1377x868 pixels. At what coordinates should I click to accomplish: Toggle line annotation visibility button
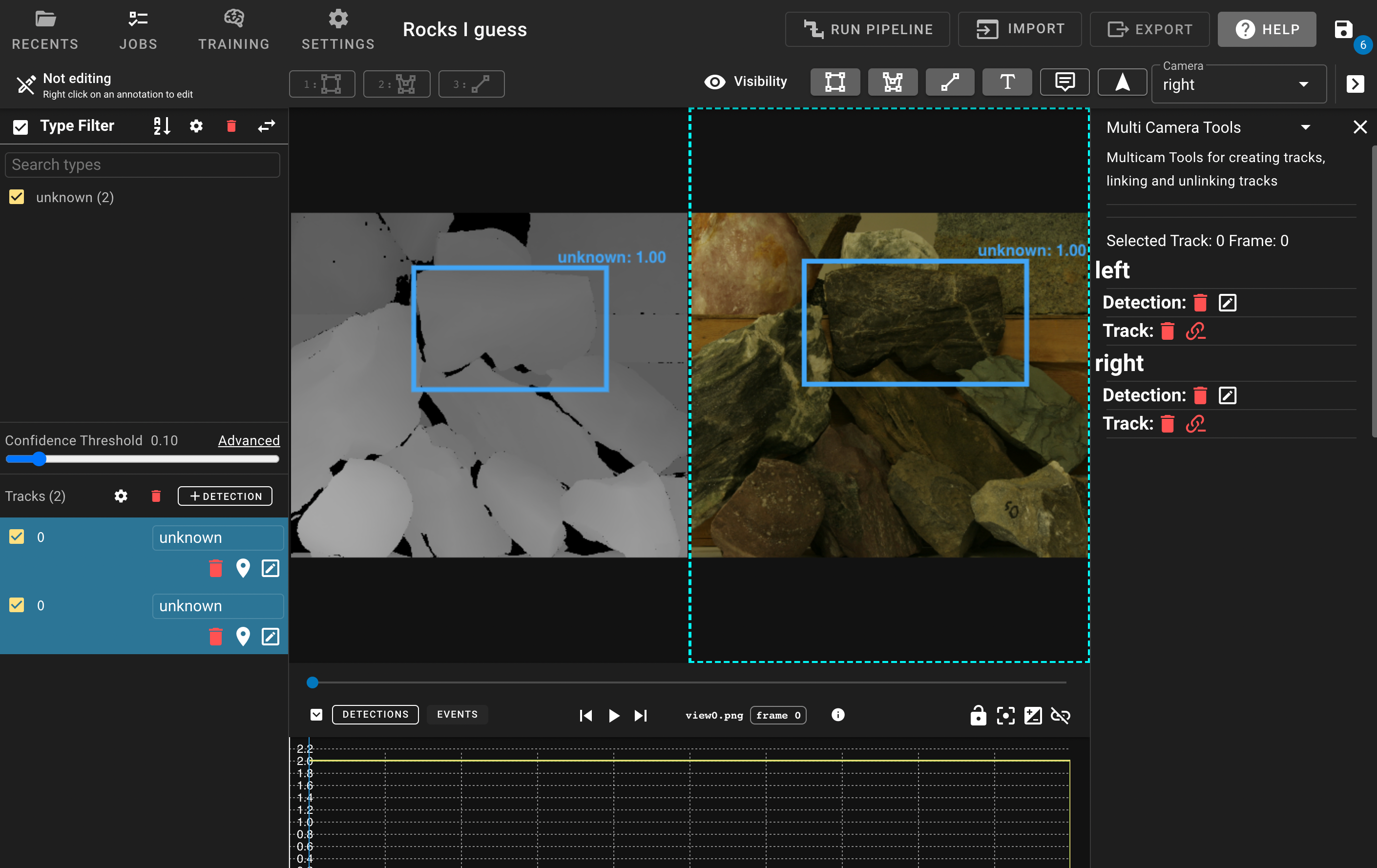point(949,83)
